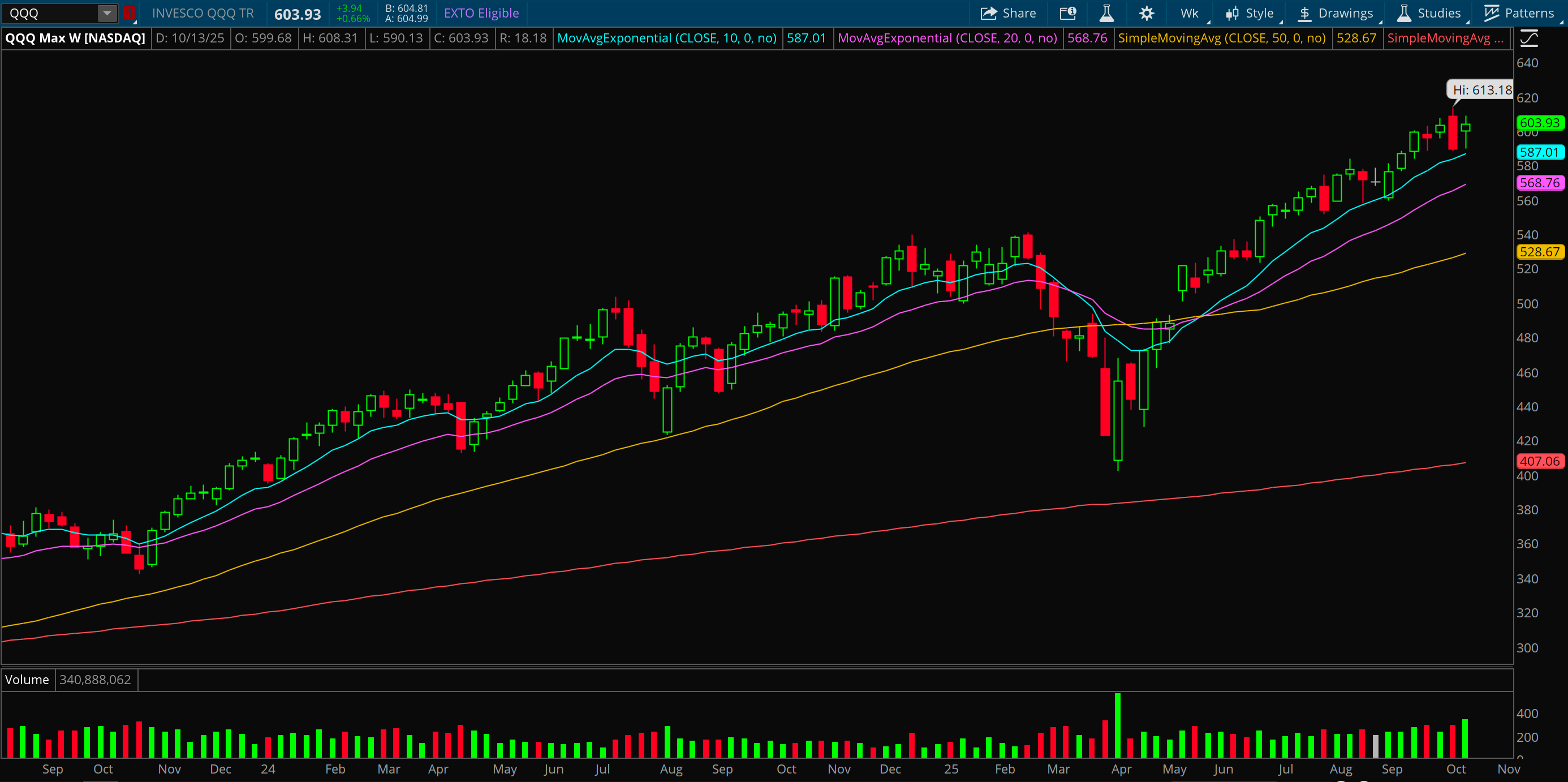Viewport: 1568px width, 782px height.
Task: Click the candlestick Style icon
Action: (x=1233, y=14)
